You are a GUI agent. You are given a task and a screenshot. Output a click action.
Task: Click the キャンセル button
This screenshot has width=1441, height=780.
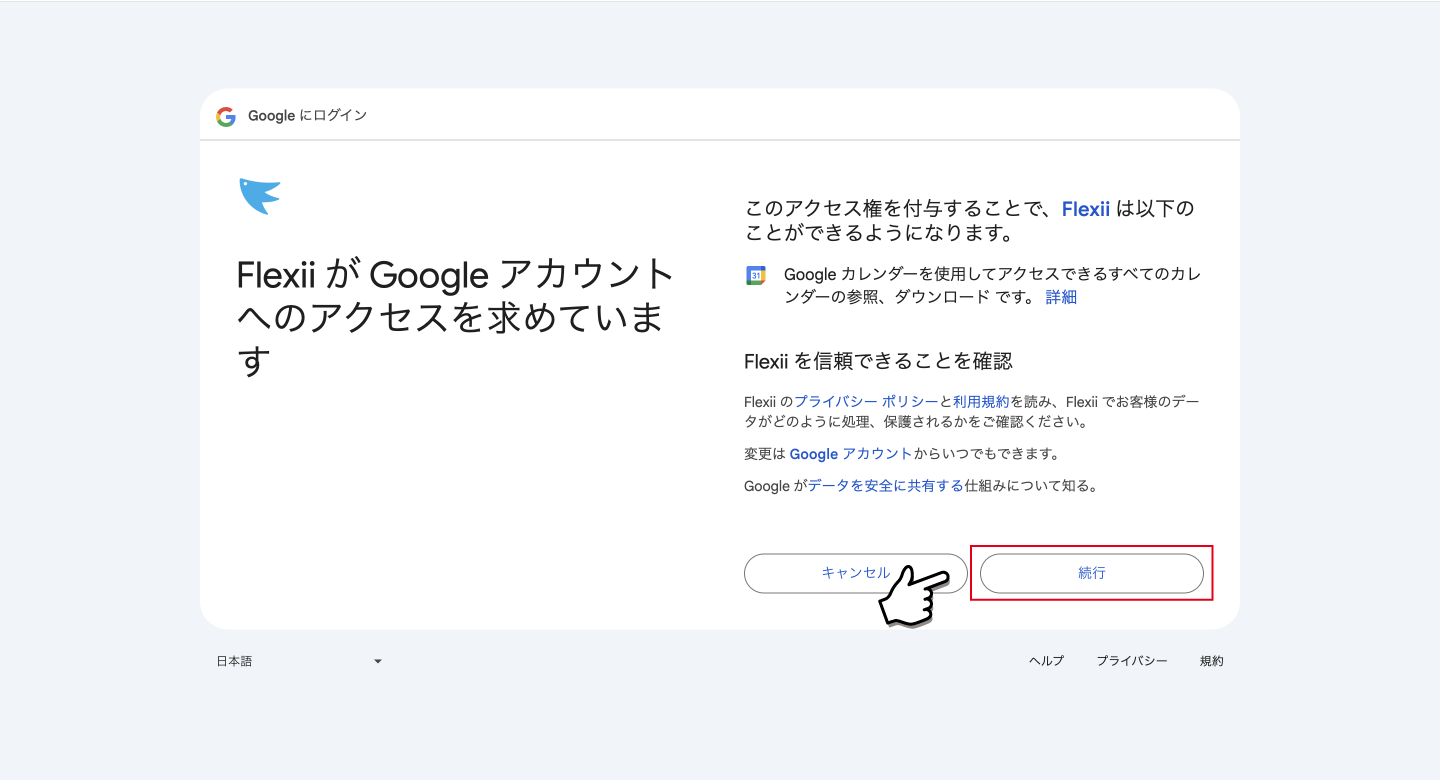tap(855, 573)
